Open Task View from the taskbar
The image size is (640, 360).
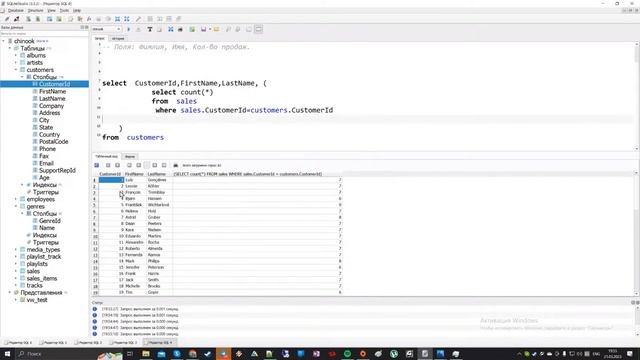point(130,354)
